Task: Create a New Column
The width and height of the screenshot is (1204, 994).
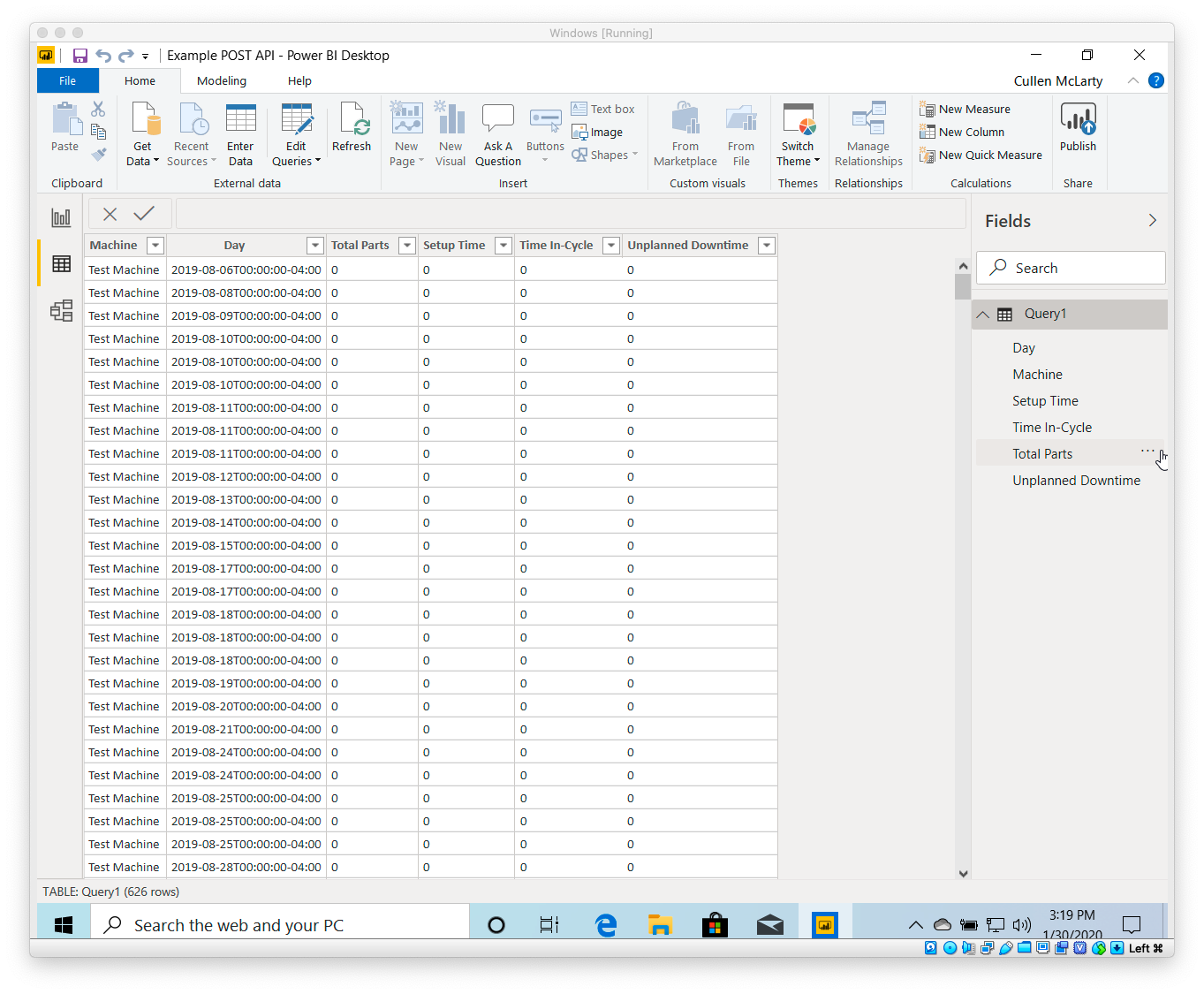Action: pos(962,132)
